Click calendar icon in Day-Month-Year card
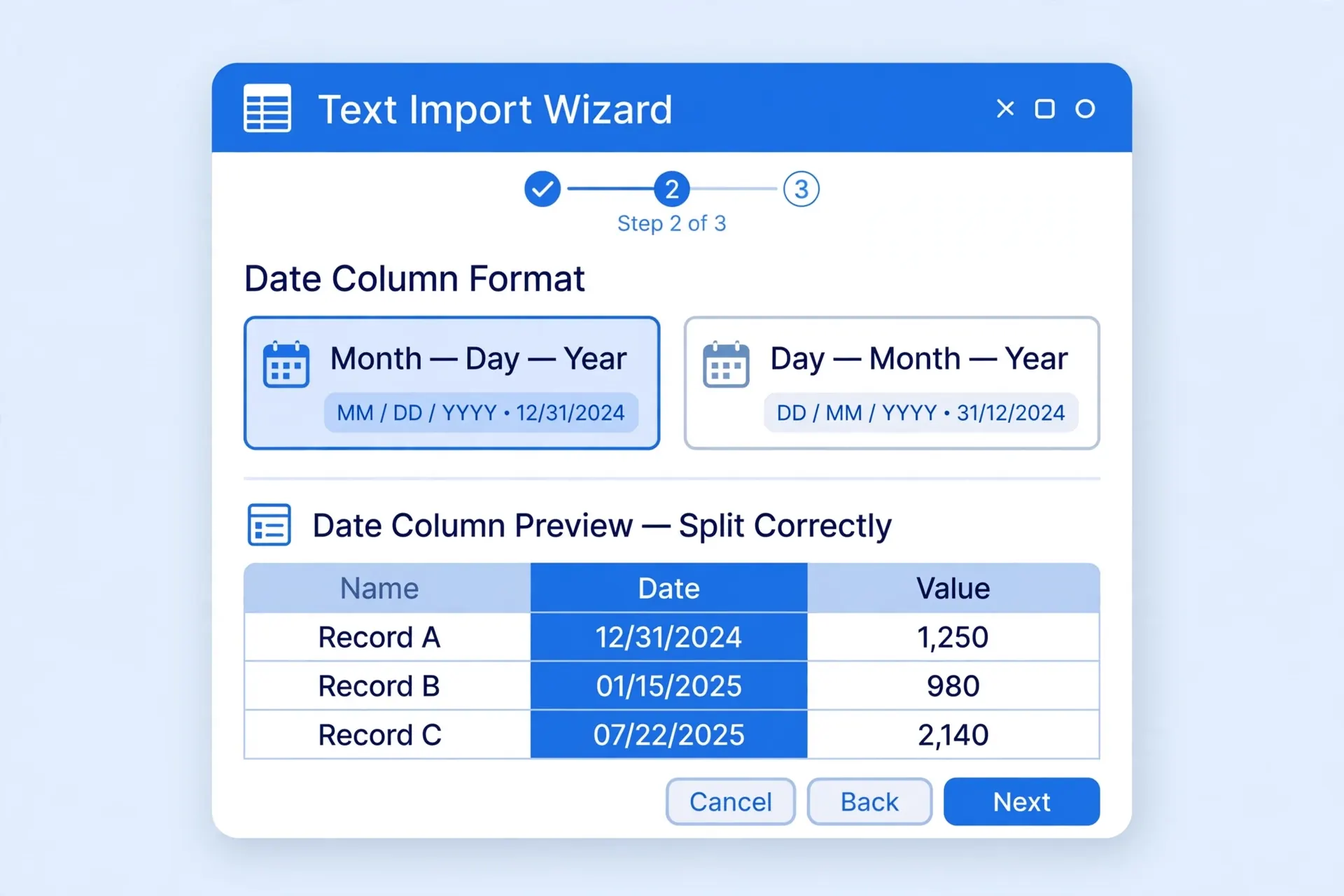Viewport: 1344px width, 896px height. [726, 364]
